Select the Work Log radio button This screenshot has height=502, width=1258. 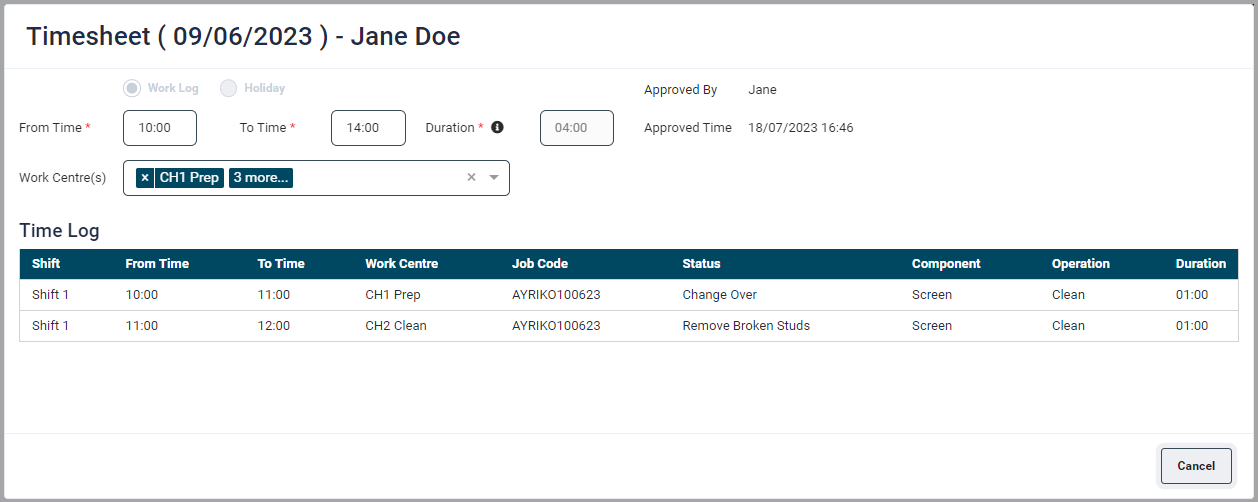coord(132,88)
